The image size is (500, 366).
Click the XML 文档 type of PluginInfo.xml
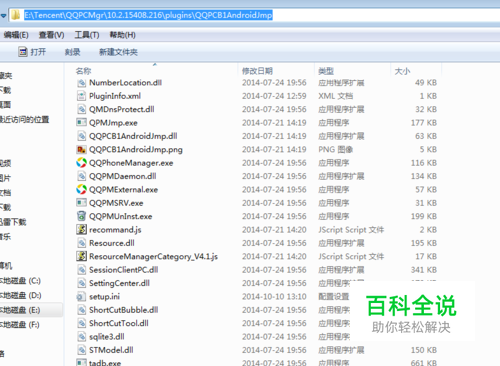click(335, 96)
